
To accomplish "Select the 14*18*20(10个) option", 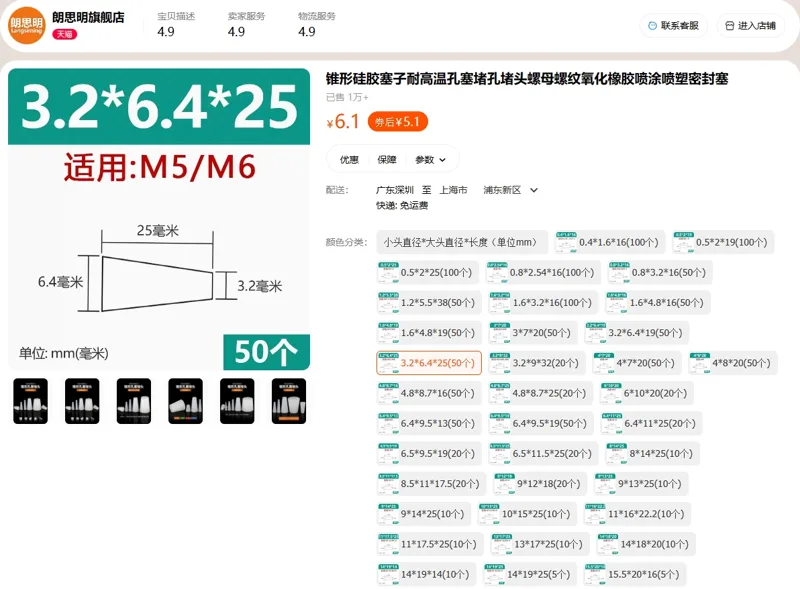I will [x=646, y=544].
